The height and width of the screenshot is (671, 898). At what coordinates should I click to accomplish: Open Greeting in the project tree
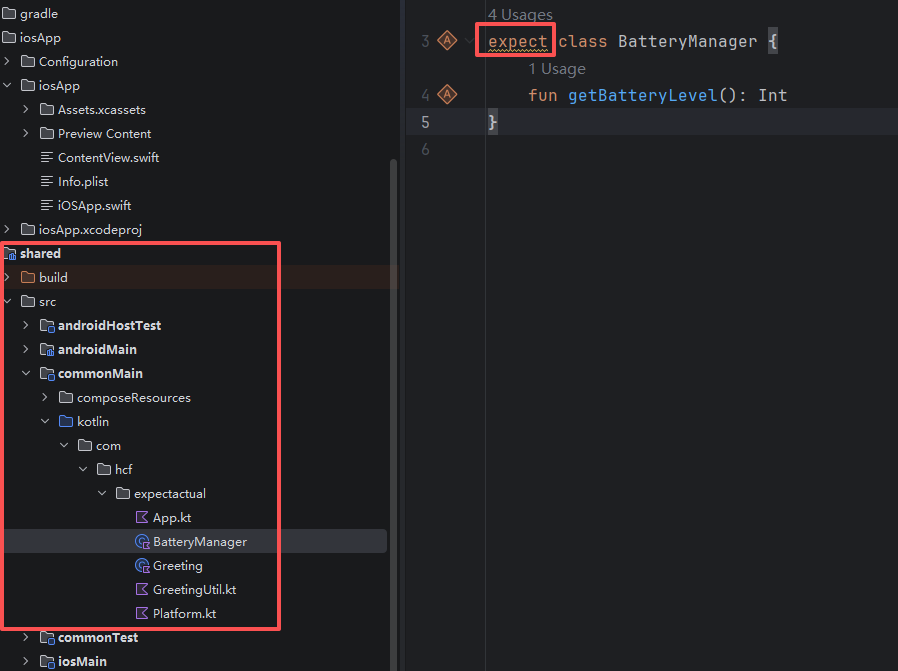[178, 566]
